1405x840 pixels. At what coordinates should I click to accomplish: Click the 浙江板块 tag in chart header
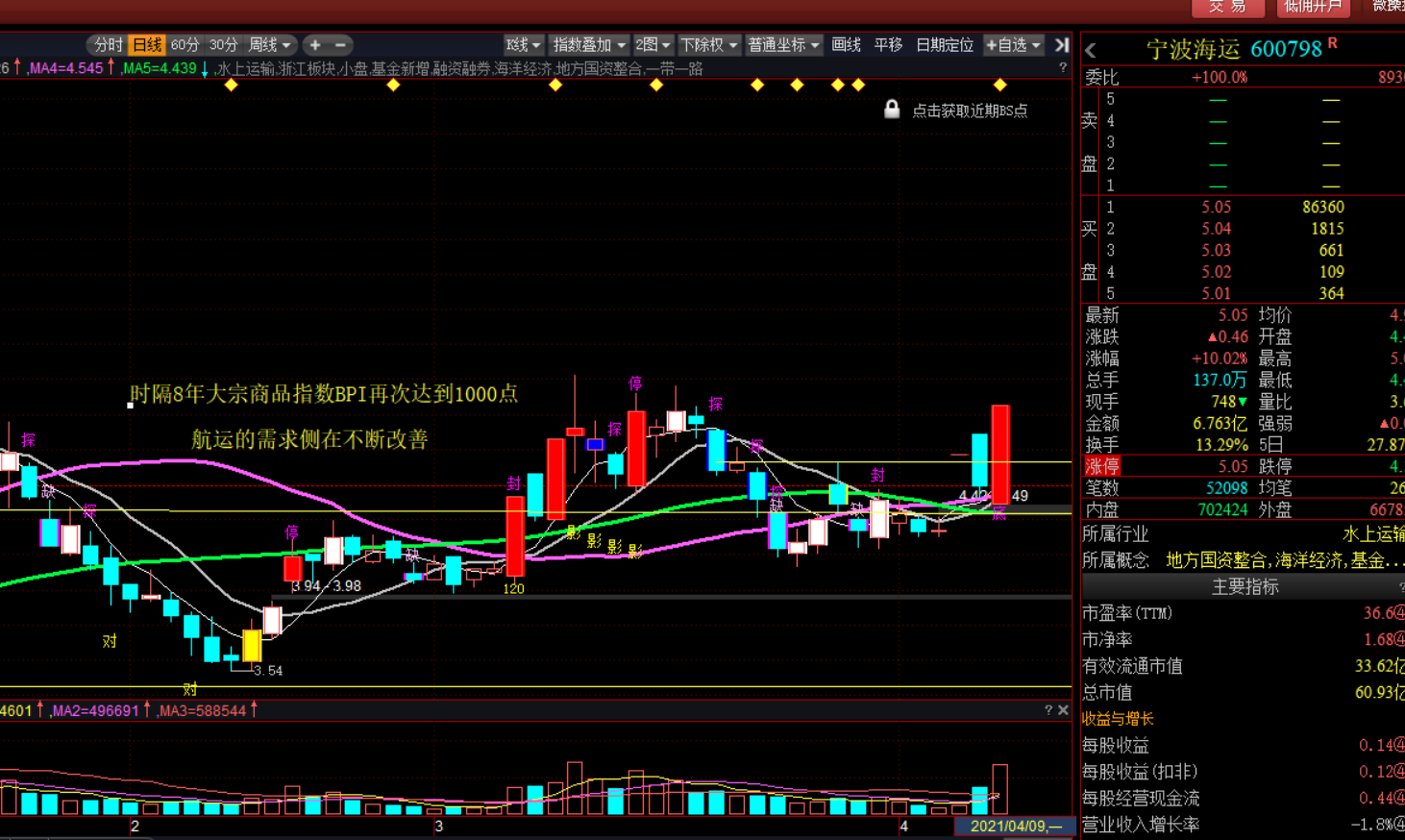[308, 69]
